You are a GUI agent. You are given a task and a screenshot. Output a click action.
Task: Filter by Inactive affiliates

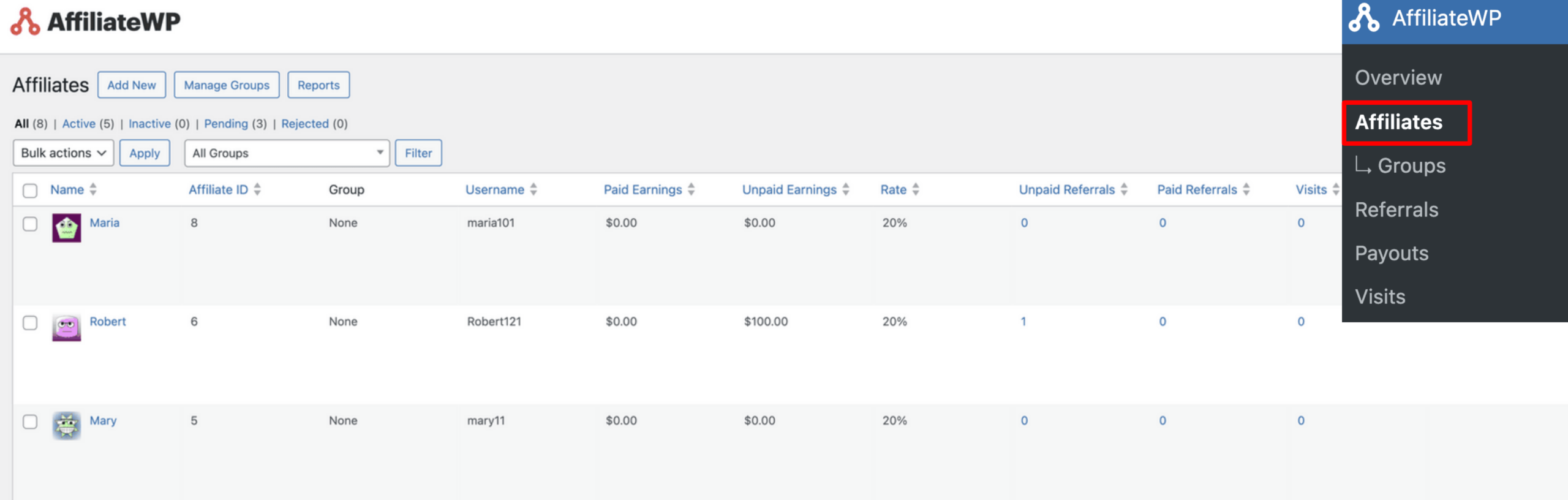pyautogui.click(x=149, y=123)
